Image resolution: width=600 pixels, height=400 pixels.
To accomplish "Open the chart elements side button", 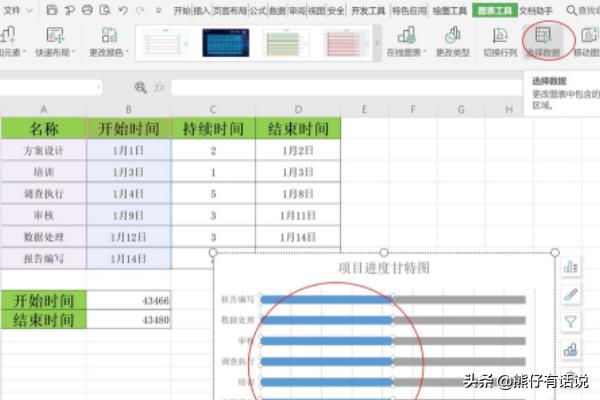I will tap(571, 266).
